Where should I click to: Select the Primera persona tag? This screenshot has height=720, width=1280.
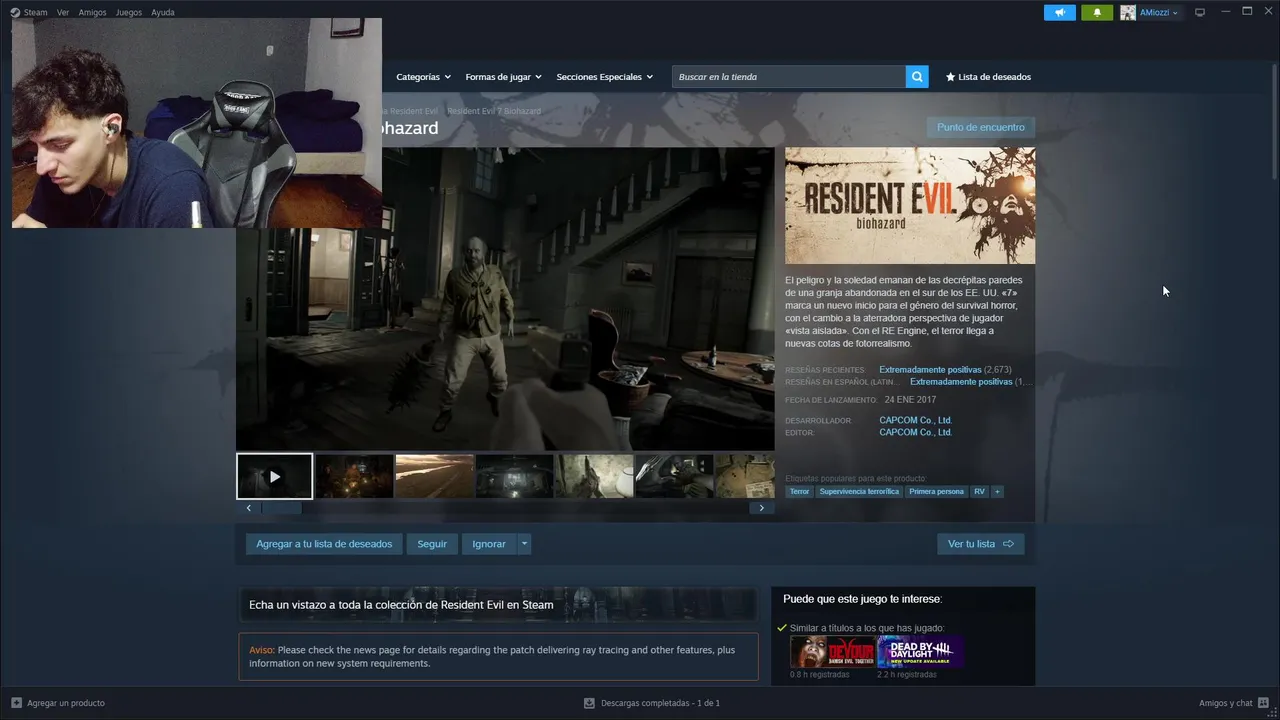tap(936, 492)
